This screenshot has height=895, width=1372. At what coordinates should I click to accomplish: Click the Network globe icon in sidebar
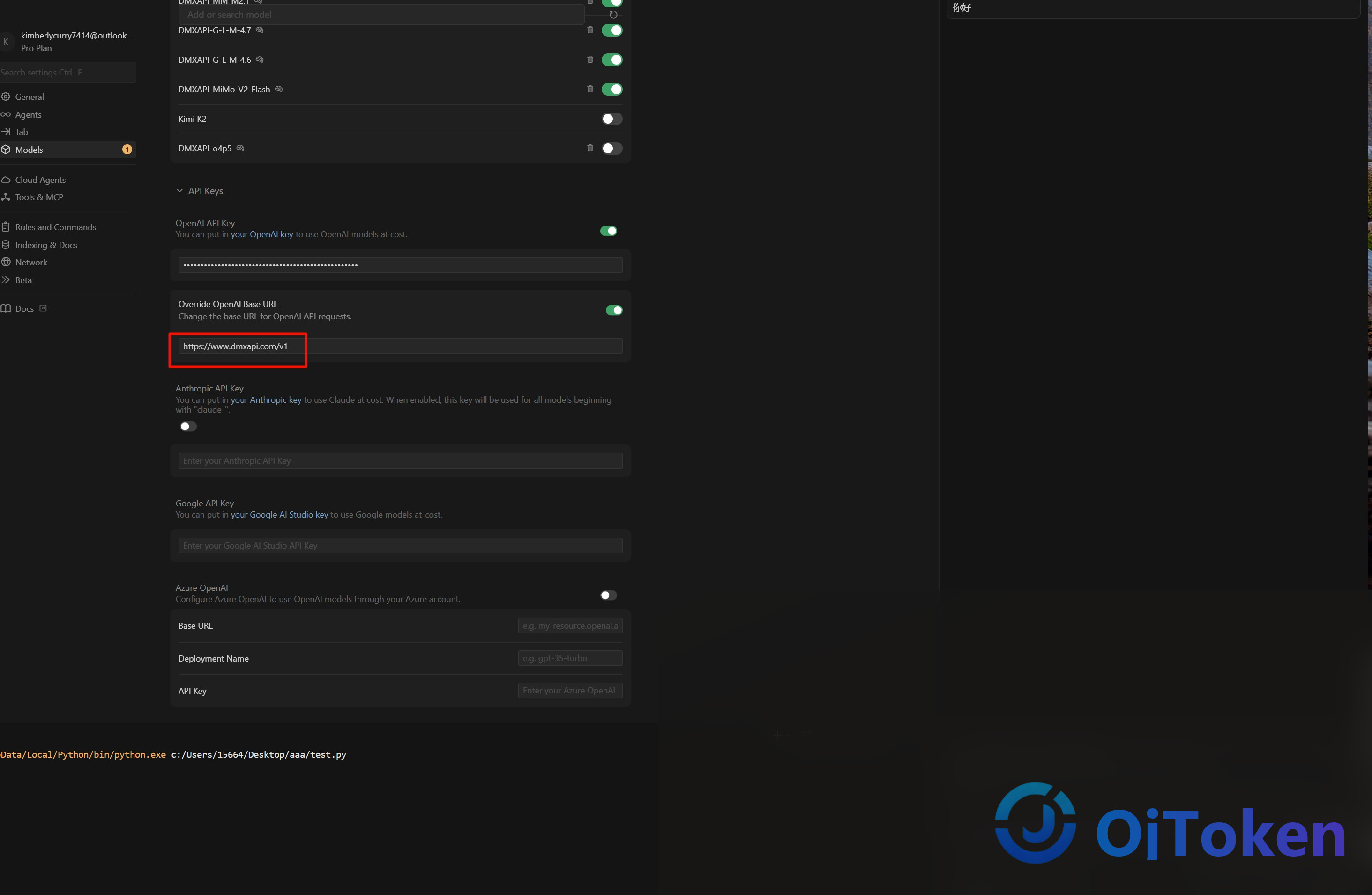point(6,262)
